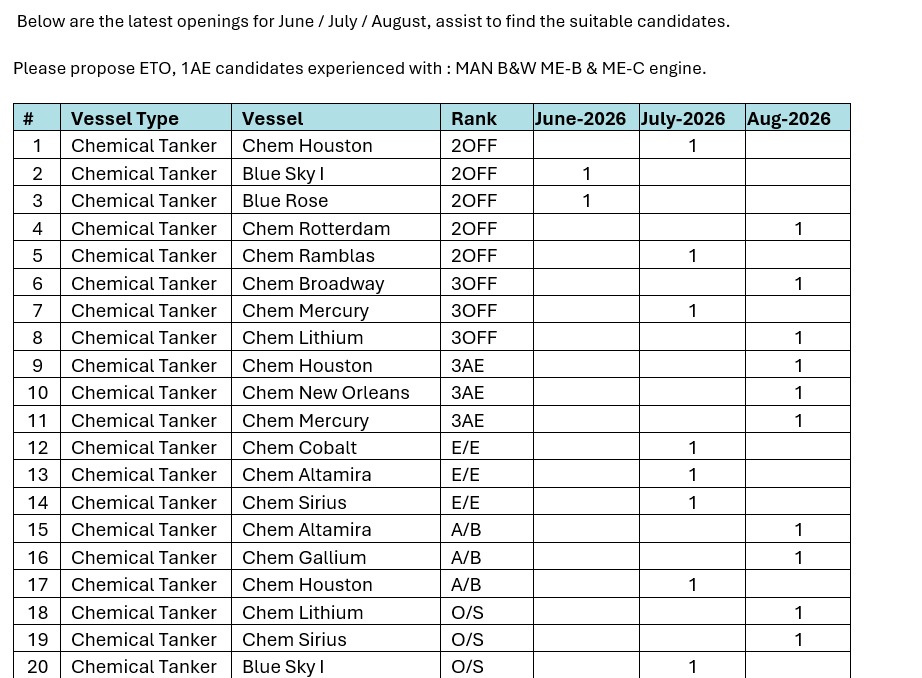Click the Chem Broadway vessel cell

336,283
